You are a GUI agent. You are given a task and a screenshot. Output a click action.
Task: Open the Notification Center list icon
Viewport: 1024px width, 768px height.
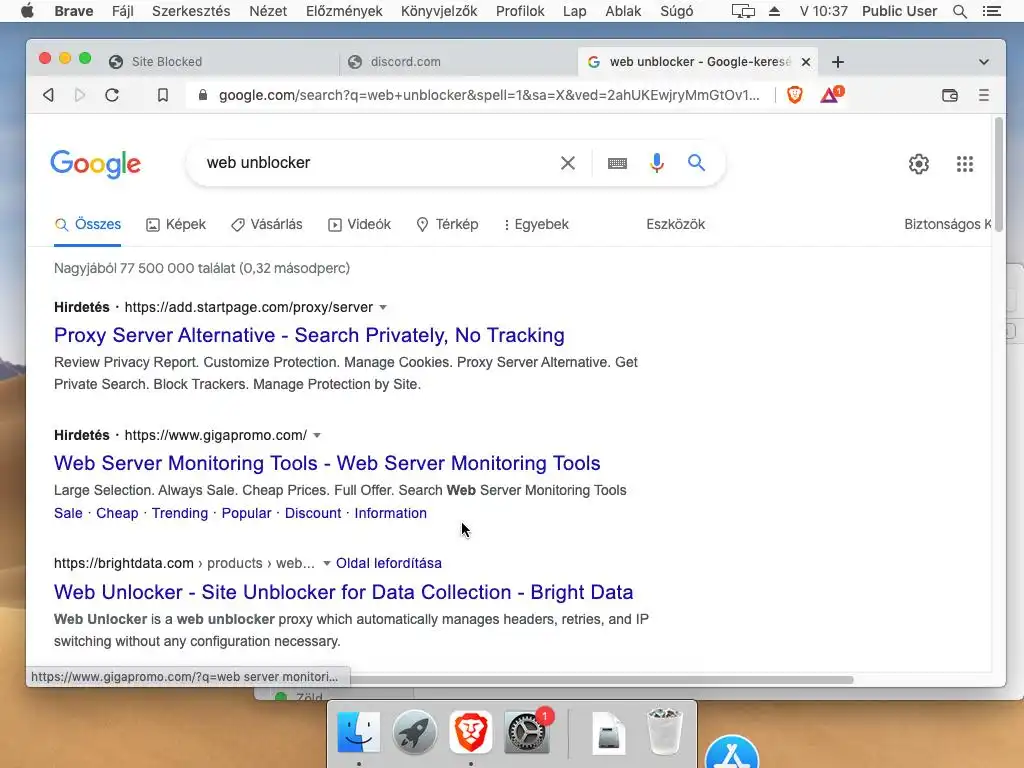[x=991, y=11]
